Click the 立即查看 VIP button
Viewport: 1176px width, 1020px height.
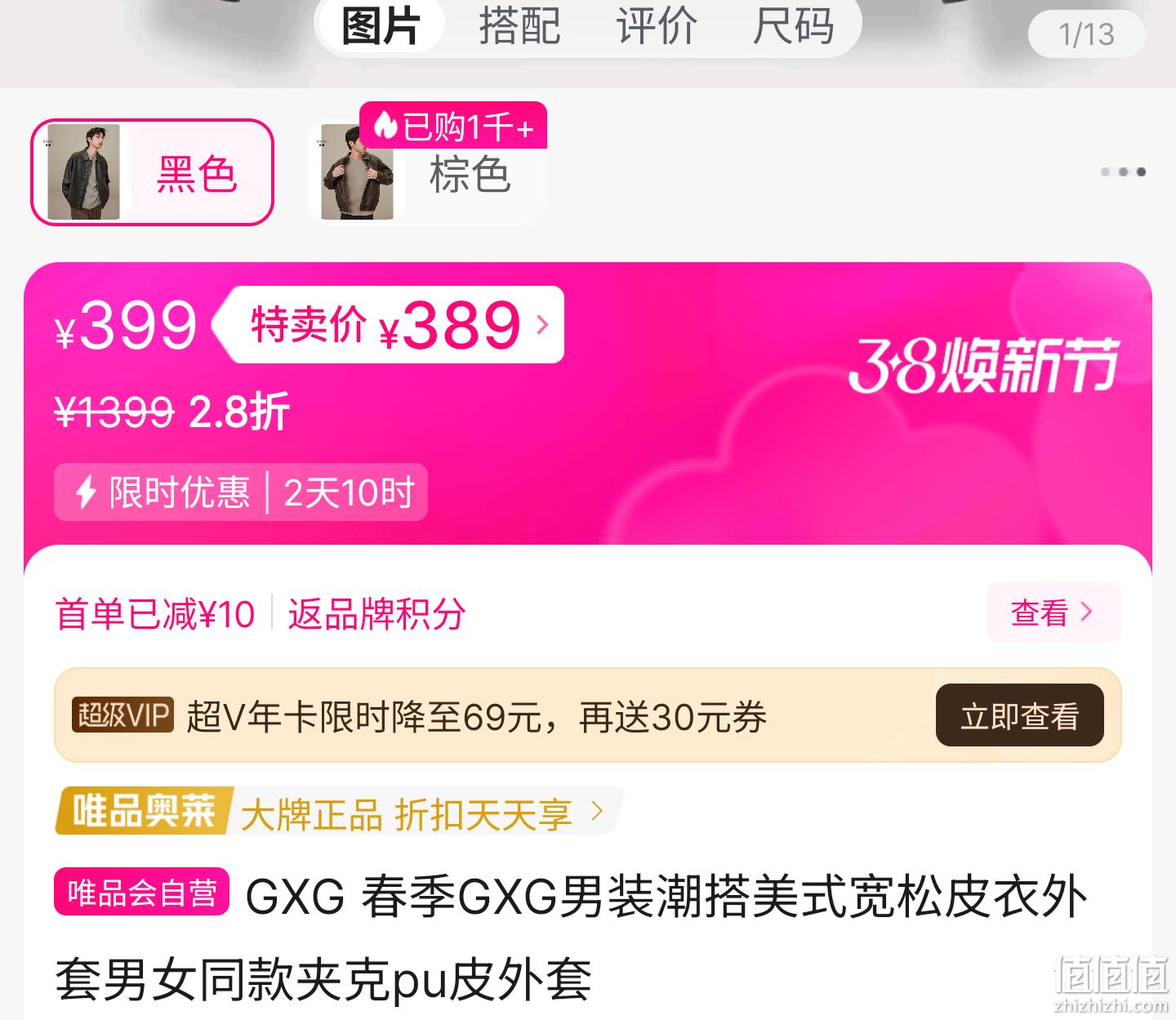tap(1019, 715)
